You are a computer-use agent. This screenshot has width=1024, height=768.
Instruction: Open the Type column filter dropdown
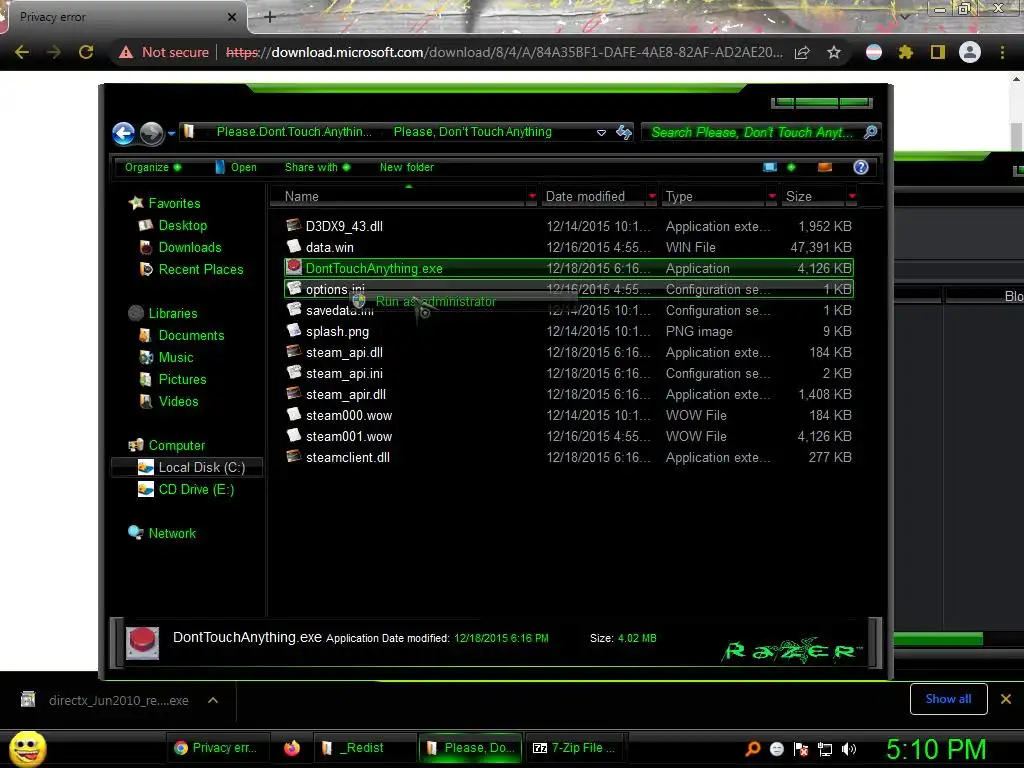coord(773,197)
